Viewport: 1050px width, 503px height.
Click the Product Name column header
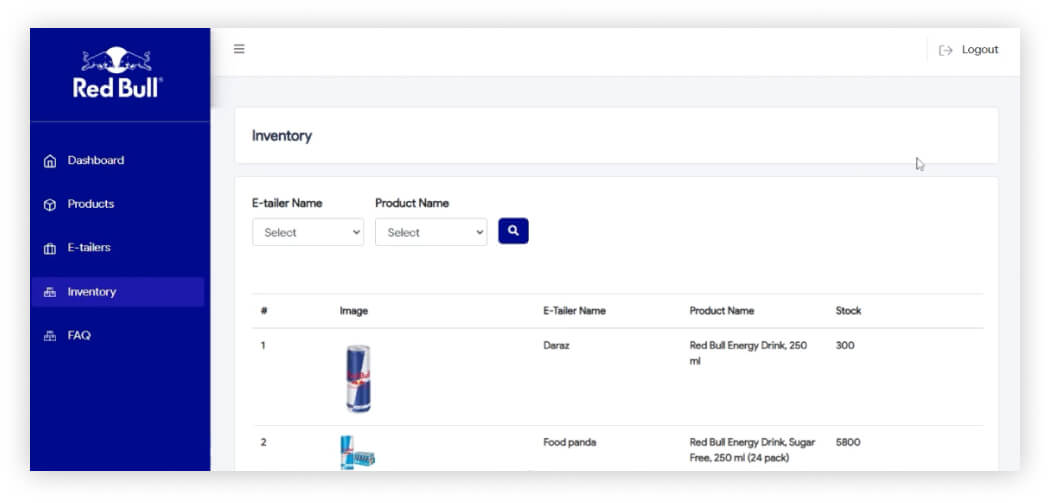(722, 311)
